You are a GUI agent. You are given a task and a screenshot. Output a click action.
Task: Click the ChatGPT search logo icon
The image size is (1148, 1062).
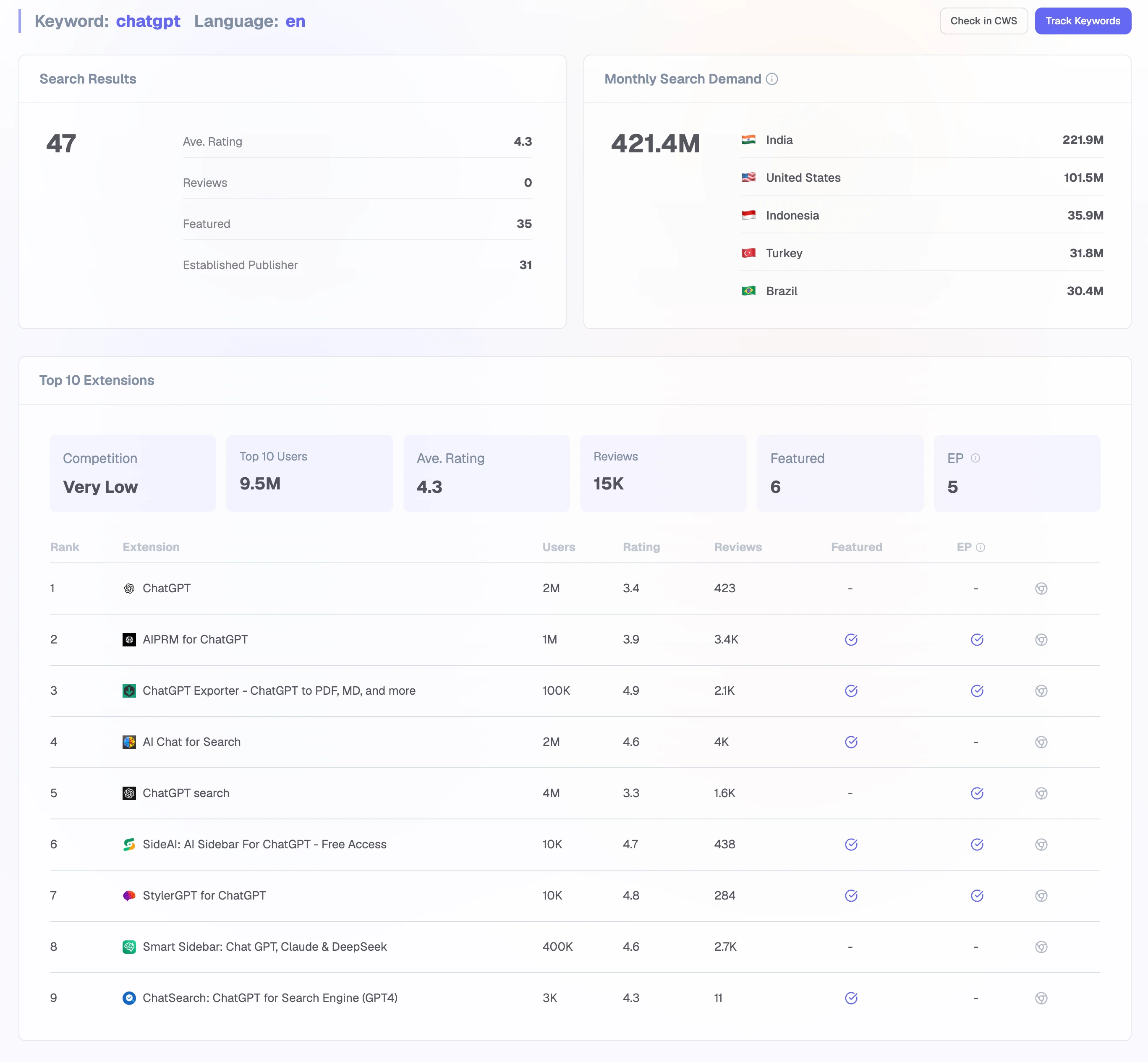[x=129, y=793]
